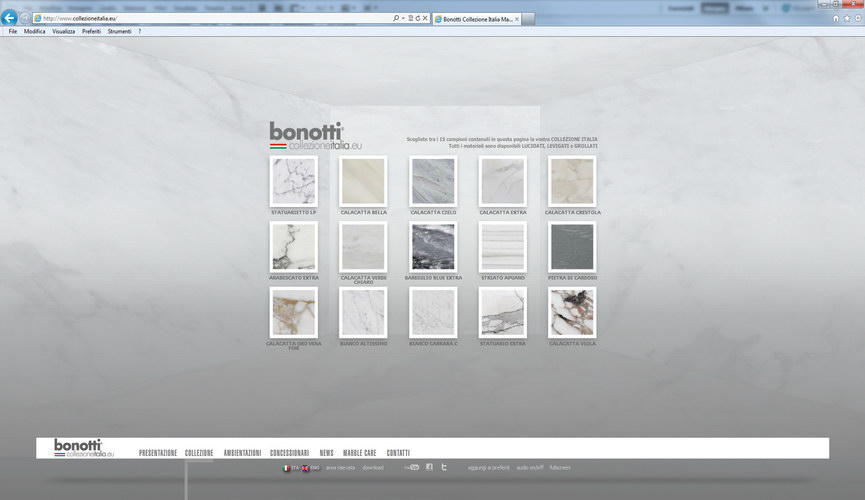Viewport: 865px width, 500px height.
Task: Toggle audio on/off
Action: tap(530, 468)
